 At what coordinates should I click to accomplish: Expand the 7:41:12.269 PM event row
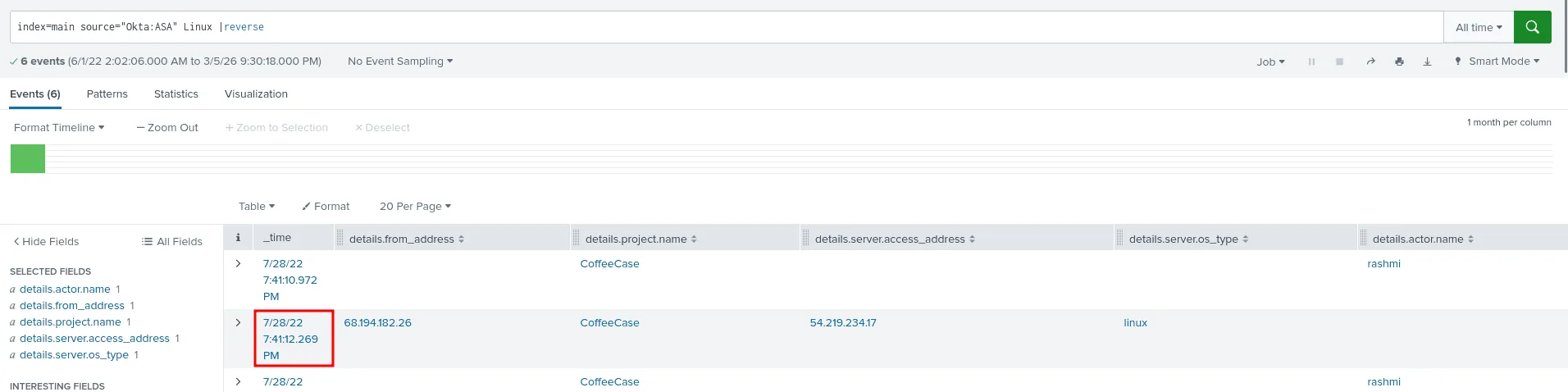coord(238,322)
